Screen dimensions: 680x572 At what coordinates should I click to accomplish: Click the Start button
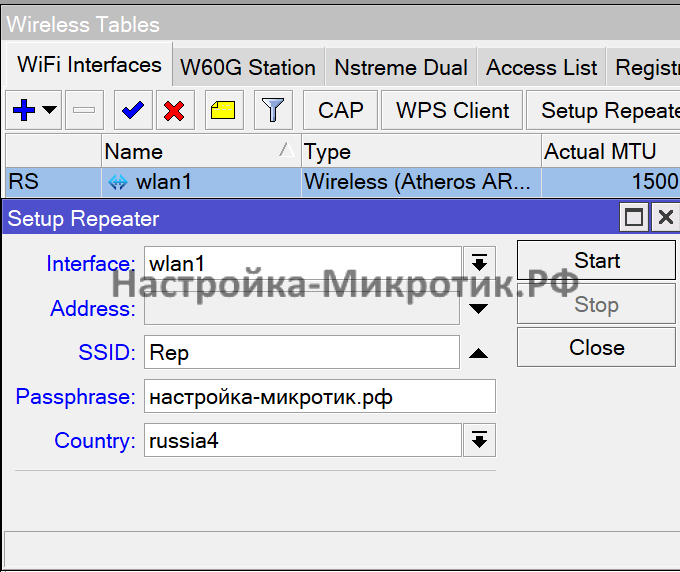tap(596, 260)
